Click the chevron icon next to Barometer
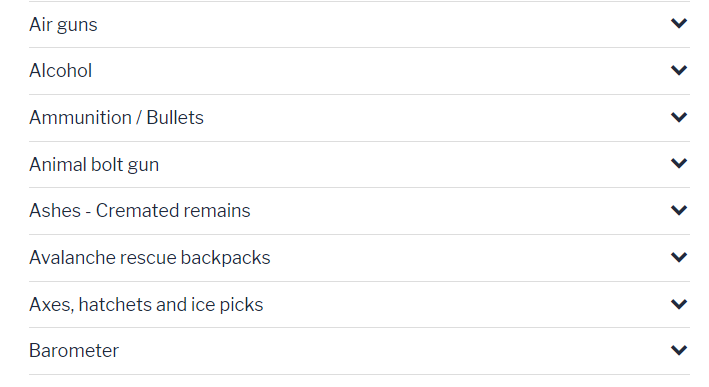The height and width of the screenshot is (387, 709). [x=679, y=350]
